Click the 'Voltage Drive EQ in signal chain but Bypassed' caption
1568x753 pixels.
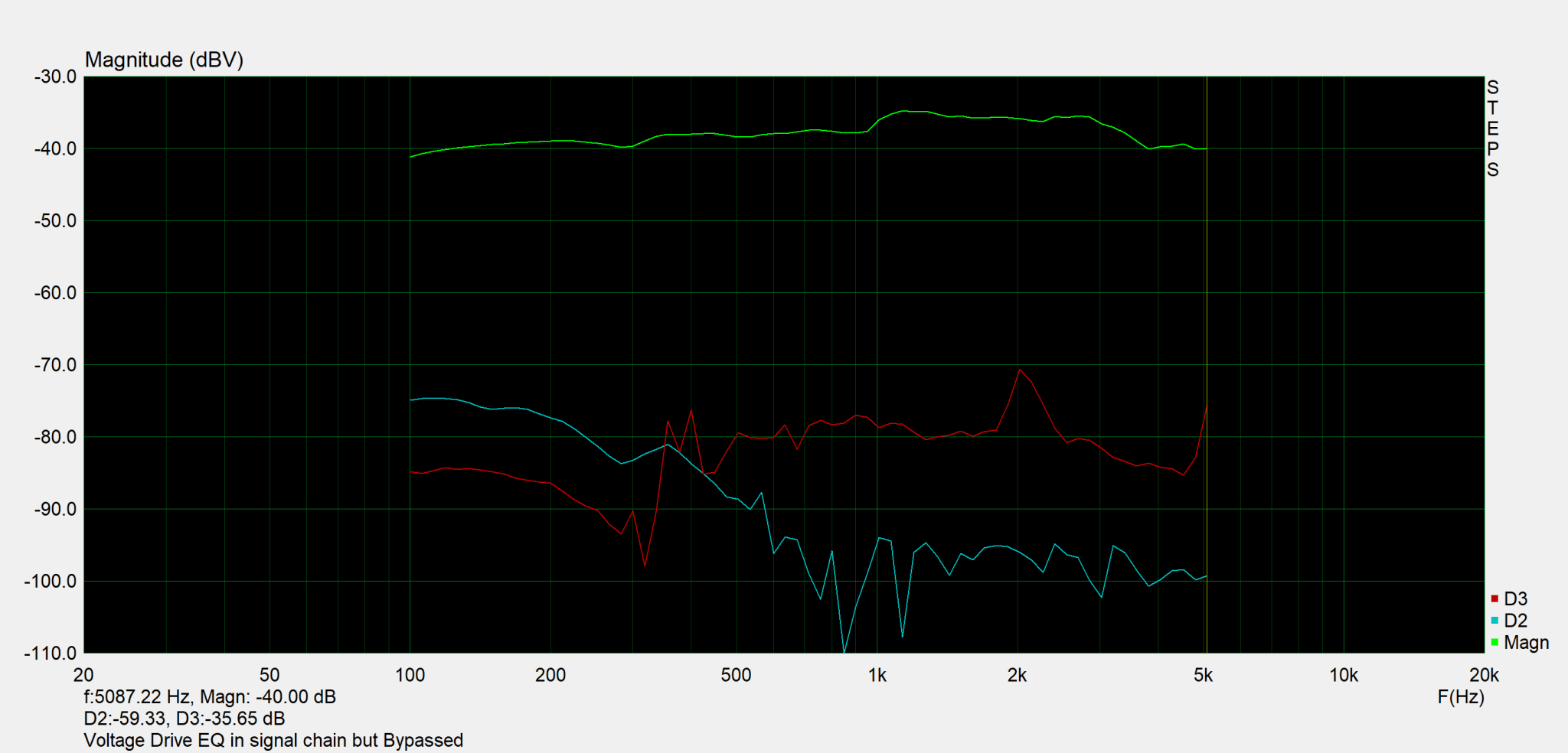[x=273, y=740]
